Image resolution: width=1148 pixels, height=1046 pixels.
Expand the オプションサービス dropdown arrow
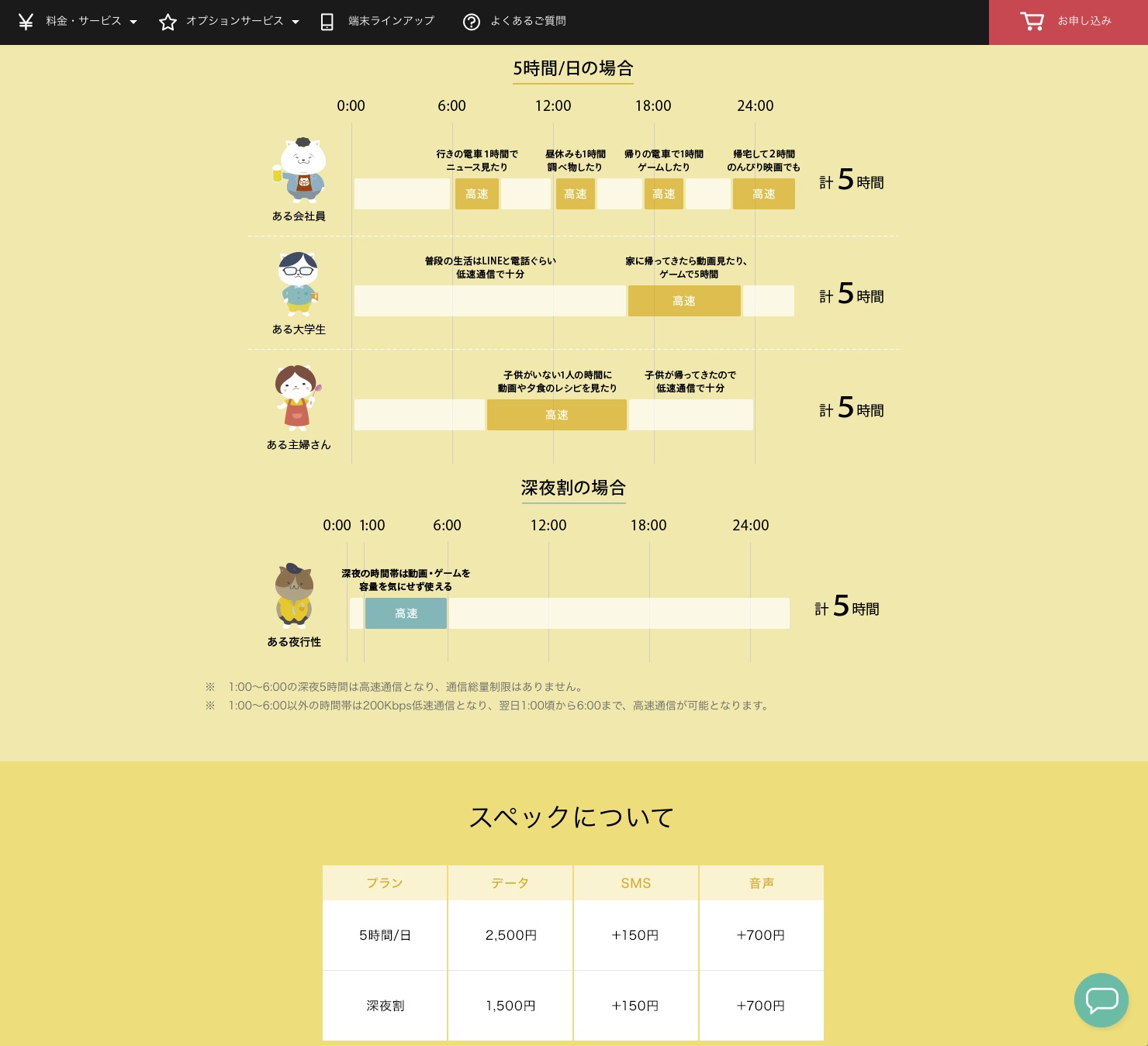296,22
